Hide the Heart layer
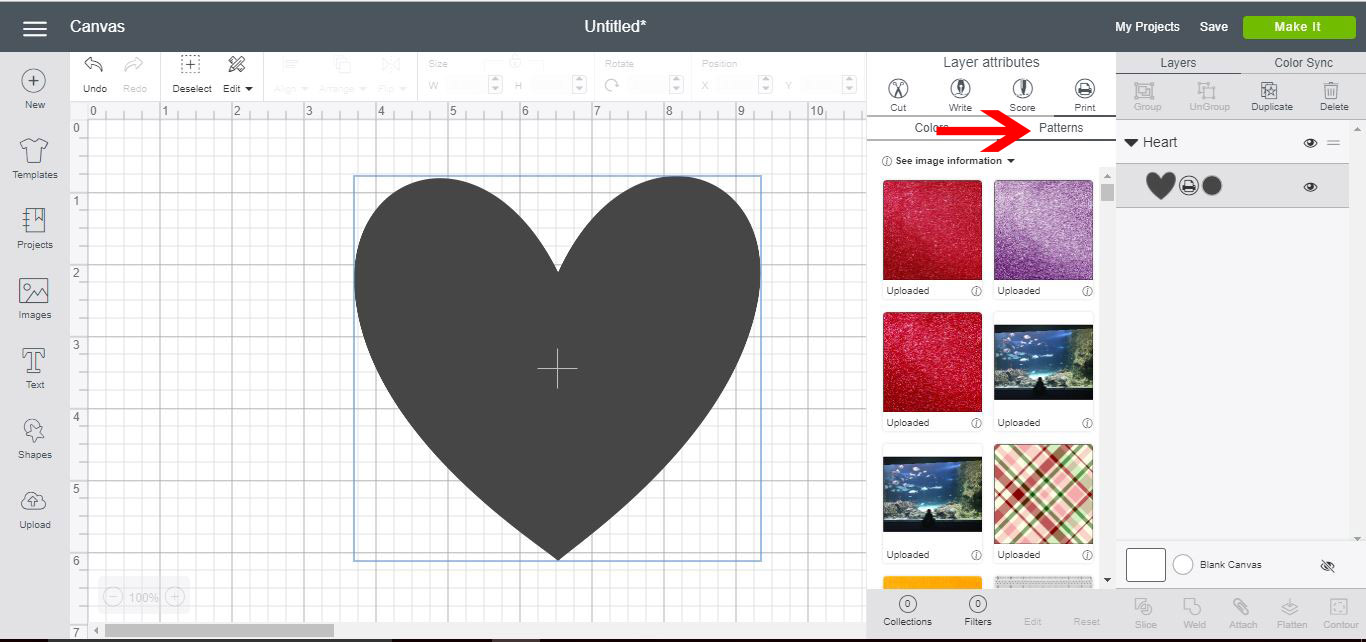Screen dimensions: 1366x642 [x=1310, y=142]
